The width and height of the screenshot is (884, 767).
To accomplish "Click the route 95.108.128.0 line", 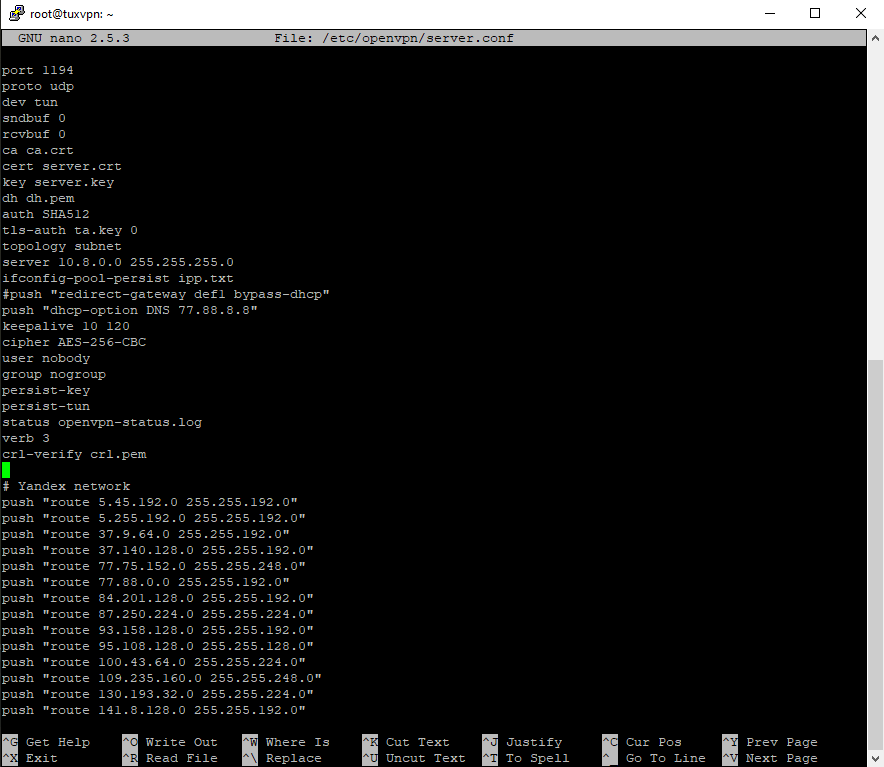I will (x=157, y=646).
